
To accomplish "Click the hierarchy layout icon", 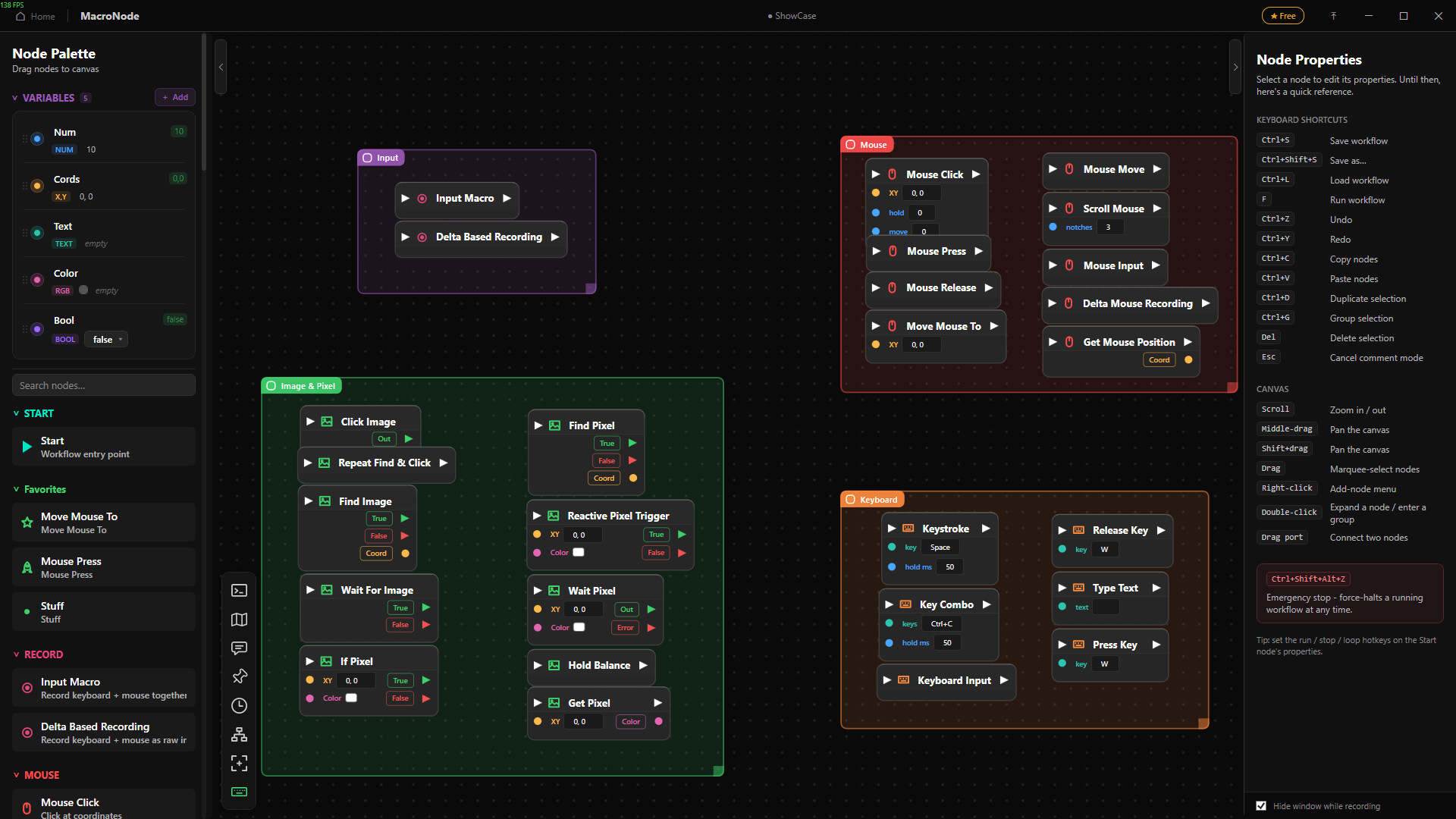I will pyautogui.click(x=239, y=734).
